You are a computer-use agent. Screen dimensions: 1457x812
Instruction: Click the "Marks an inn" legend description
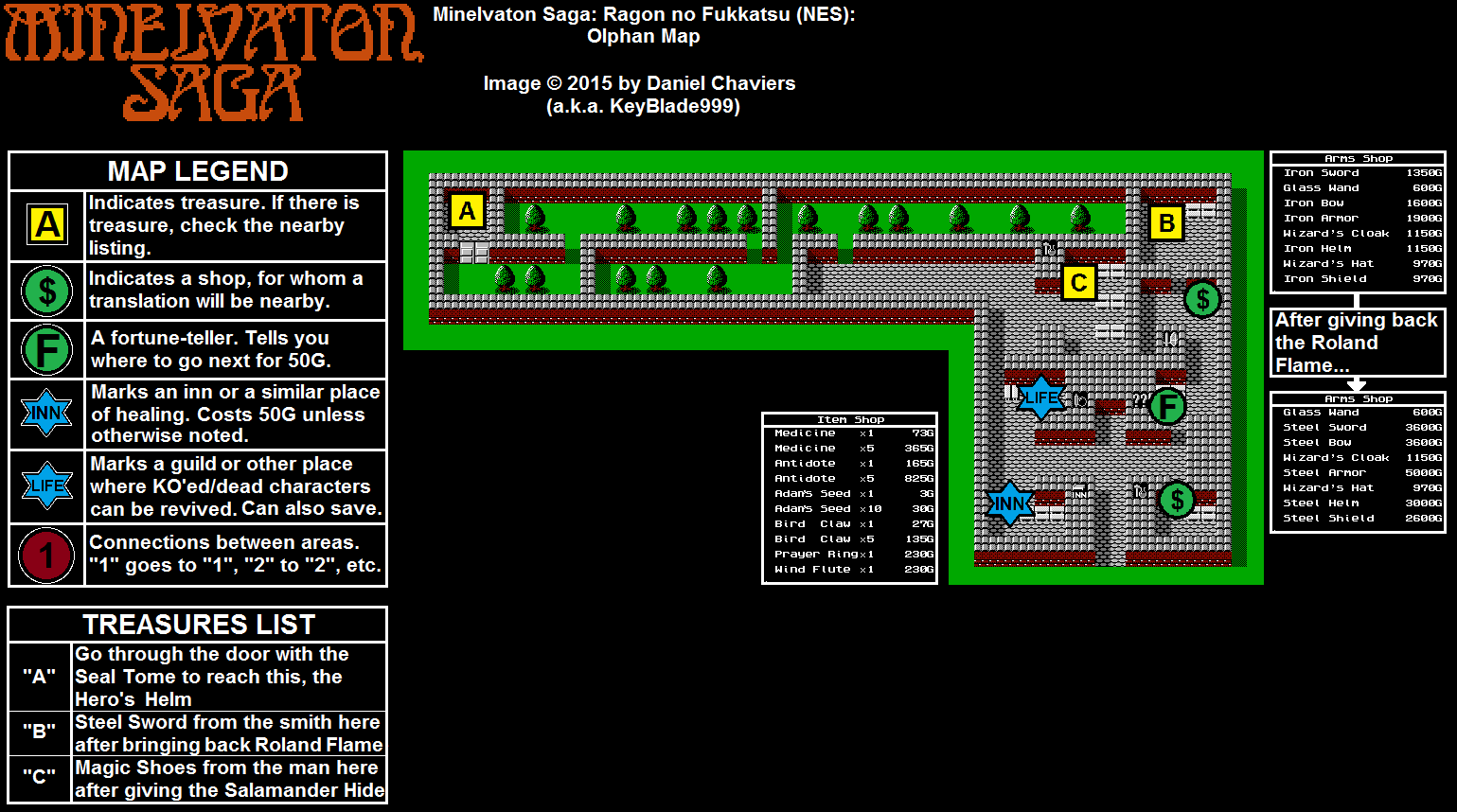coord(236,414)
